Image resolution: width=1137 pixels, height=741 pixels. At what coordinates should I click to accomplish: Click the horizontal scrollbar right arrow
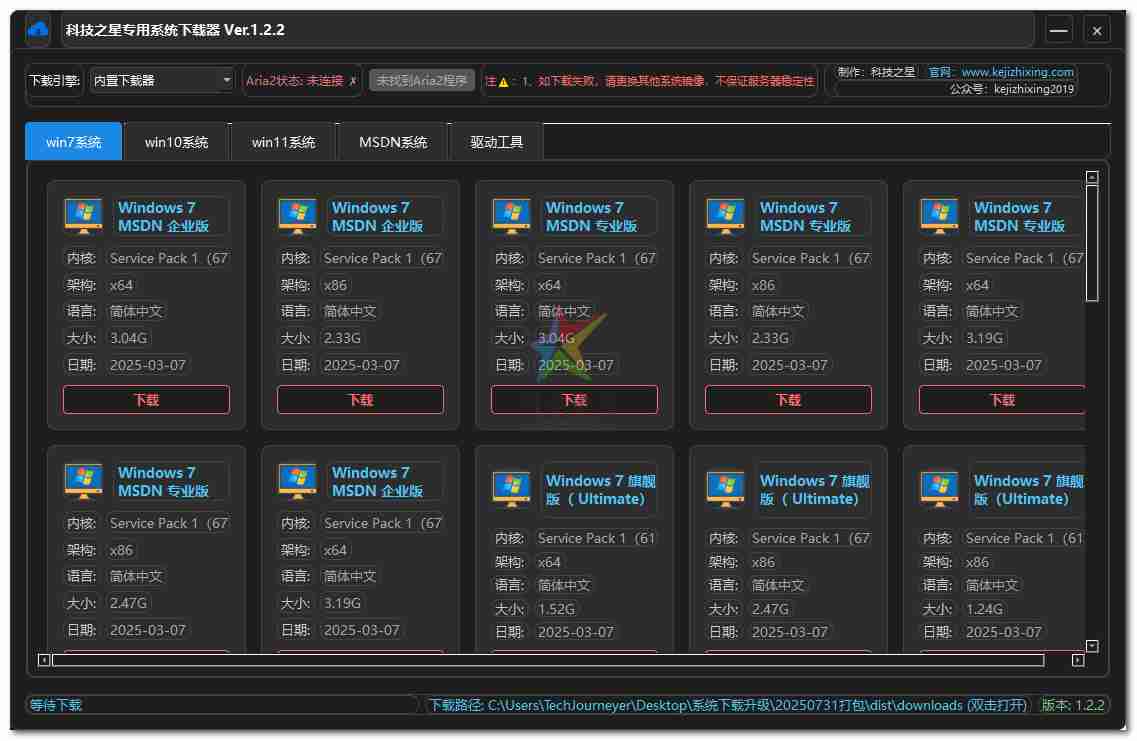[1077, 660]
